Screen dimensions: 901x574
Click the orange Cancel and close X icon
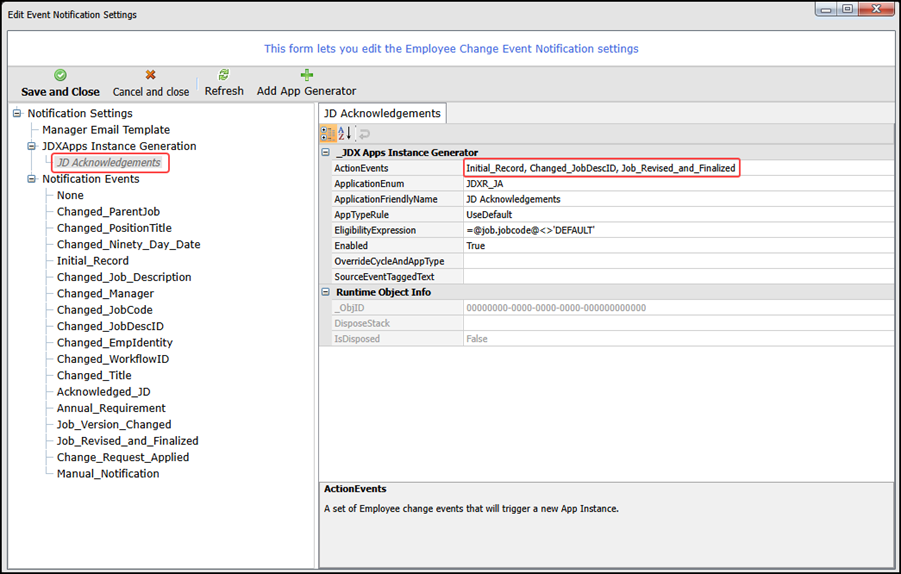[150, 76]
